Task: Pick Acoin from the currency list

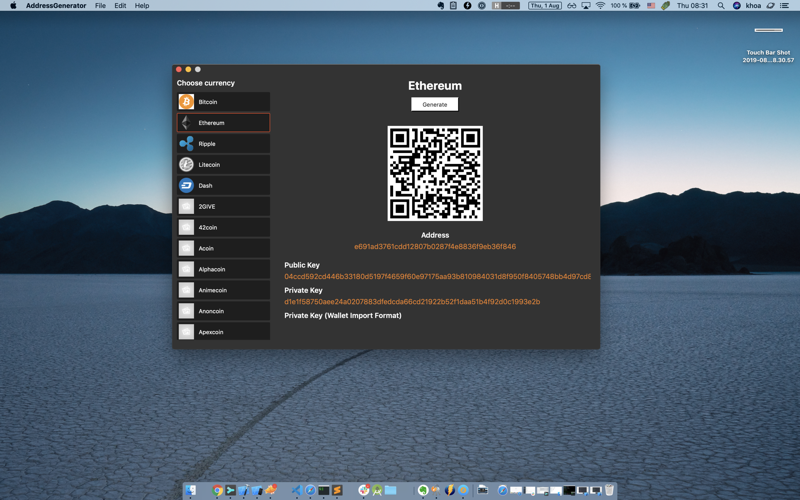Action: tap(223, 249)
